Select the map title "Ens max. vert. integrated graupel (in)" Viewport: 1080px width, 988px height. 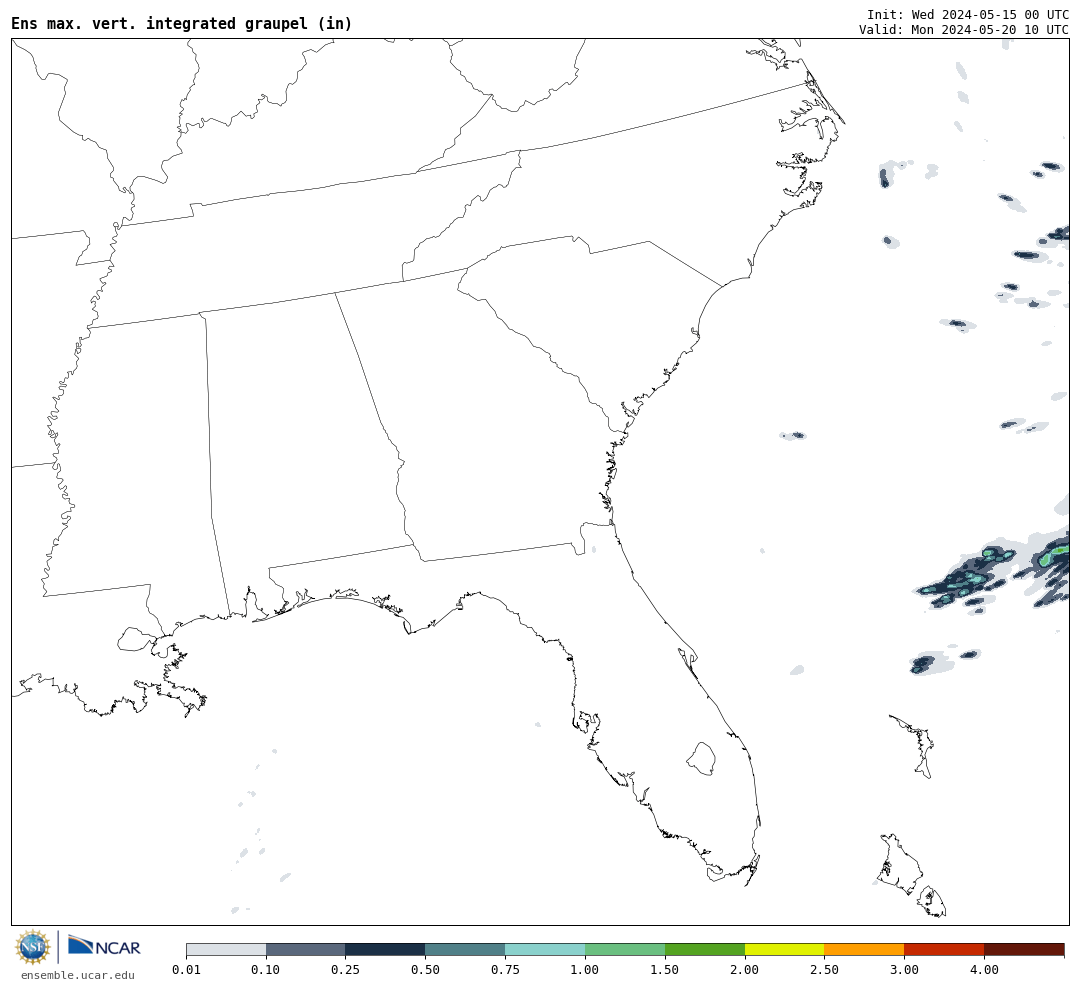181,23
